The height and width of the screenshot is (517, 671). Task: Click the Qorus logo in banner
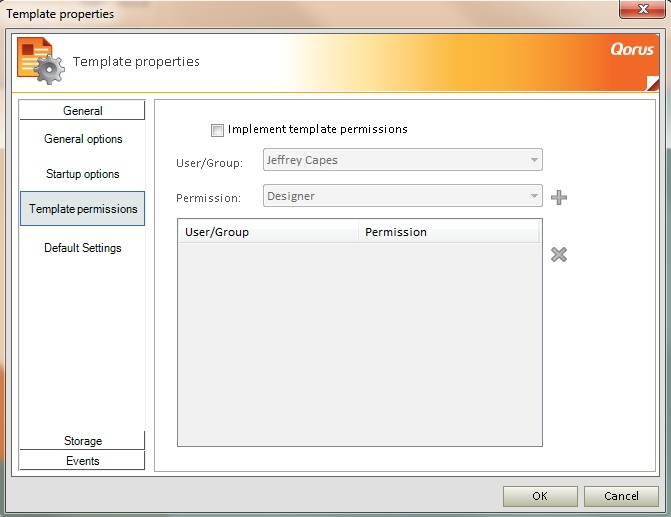click(632, 49)
